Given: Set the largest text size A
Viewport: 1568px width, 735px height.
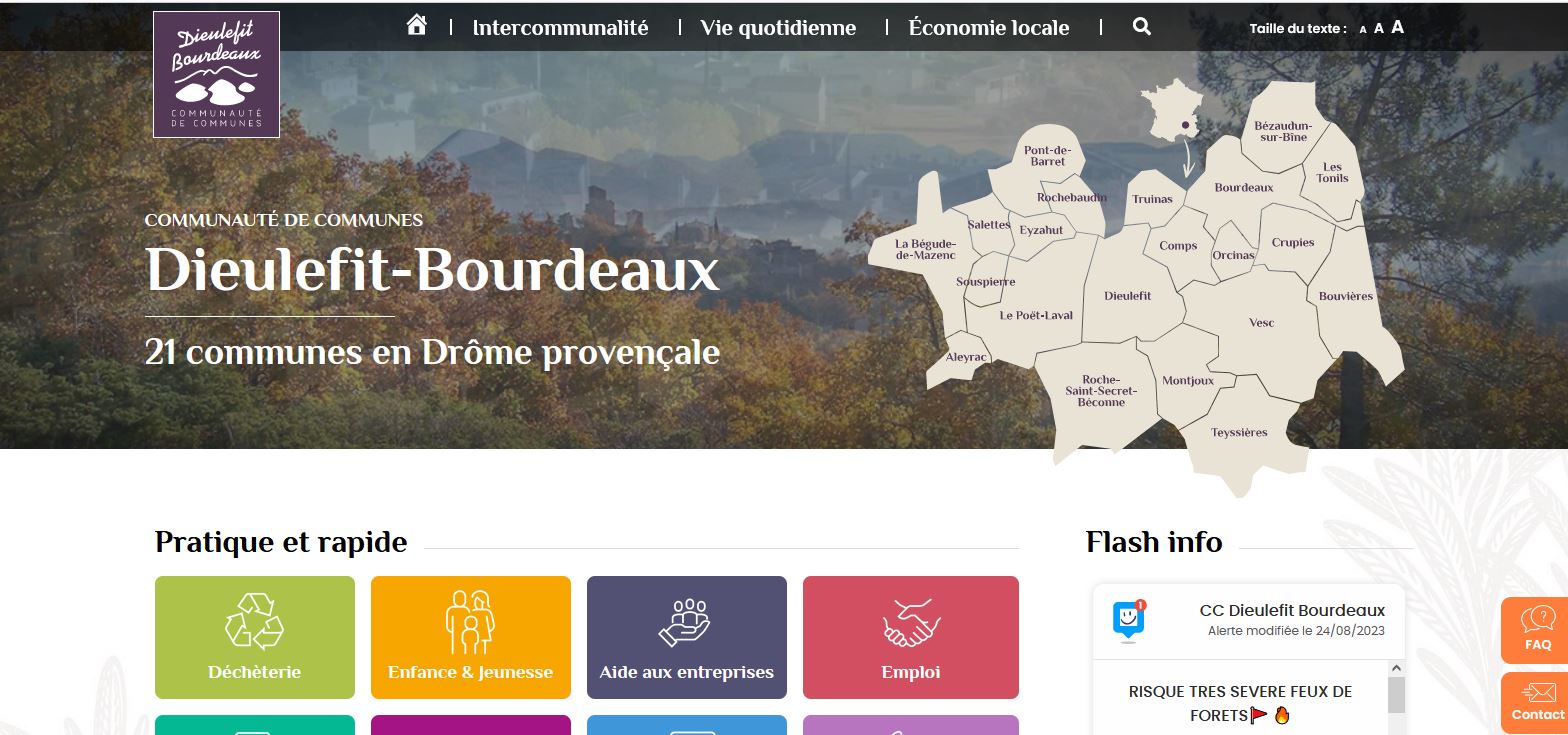Looking at the screenshot, I should [1398, 27].
